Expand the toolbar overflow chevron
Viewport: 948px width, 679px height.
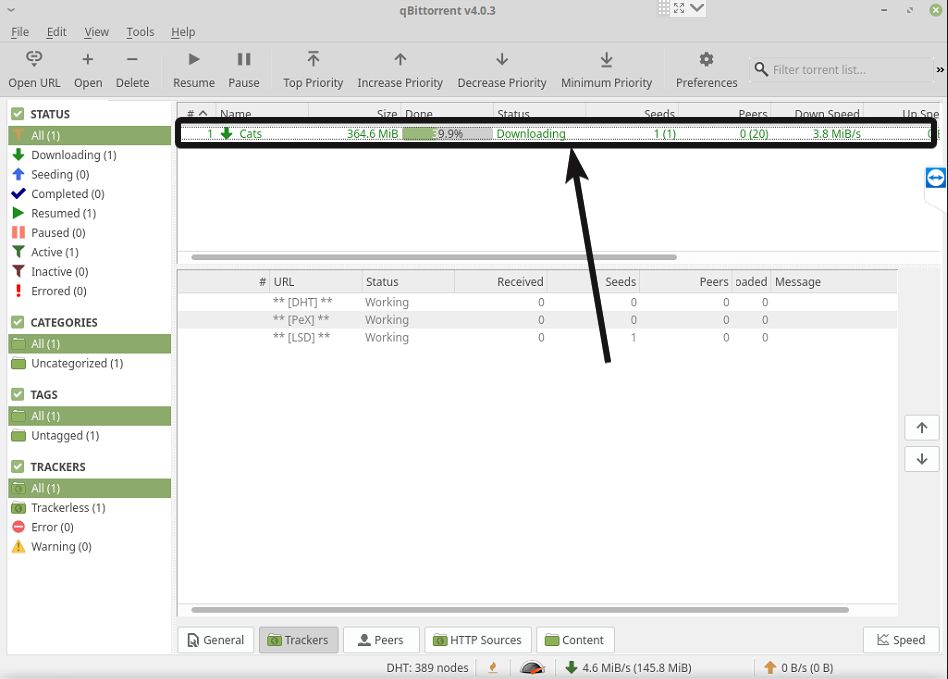(940, 70)
